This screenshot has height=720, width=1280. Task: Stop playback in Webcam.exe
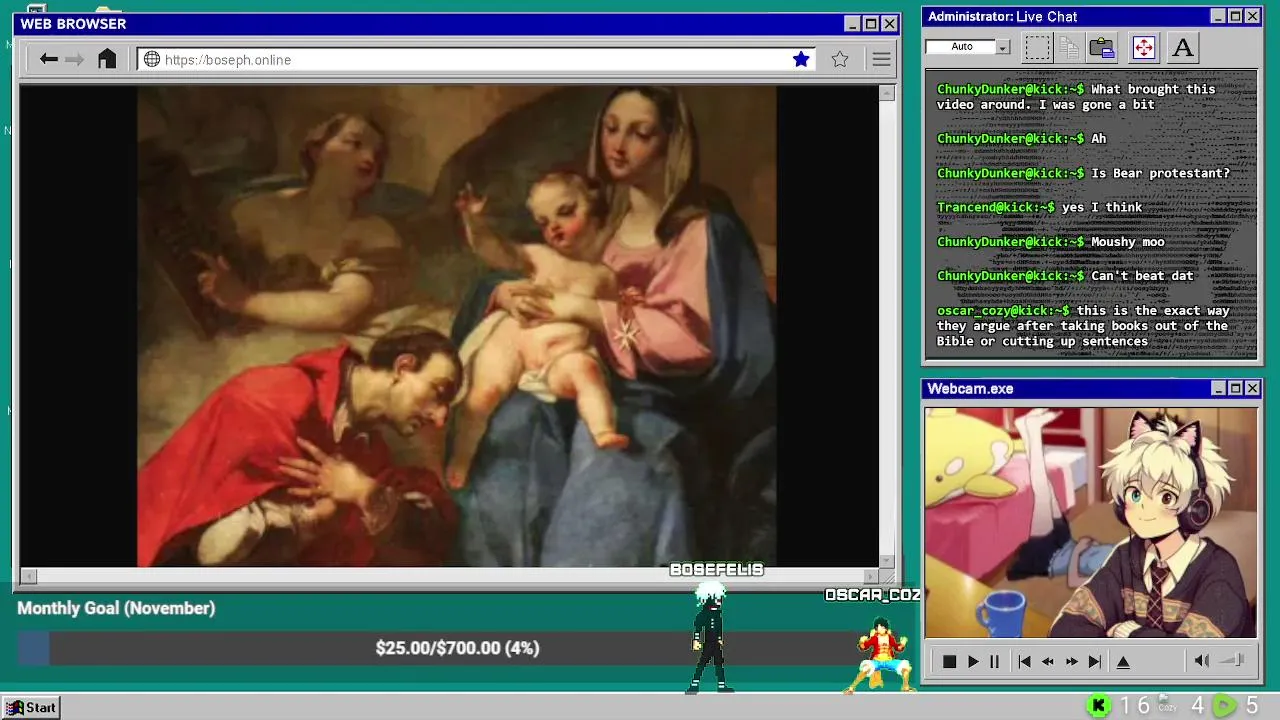click(949, 661)
